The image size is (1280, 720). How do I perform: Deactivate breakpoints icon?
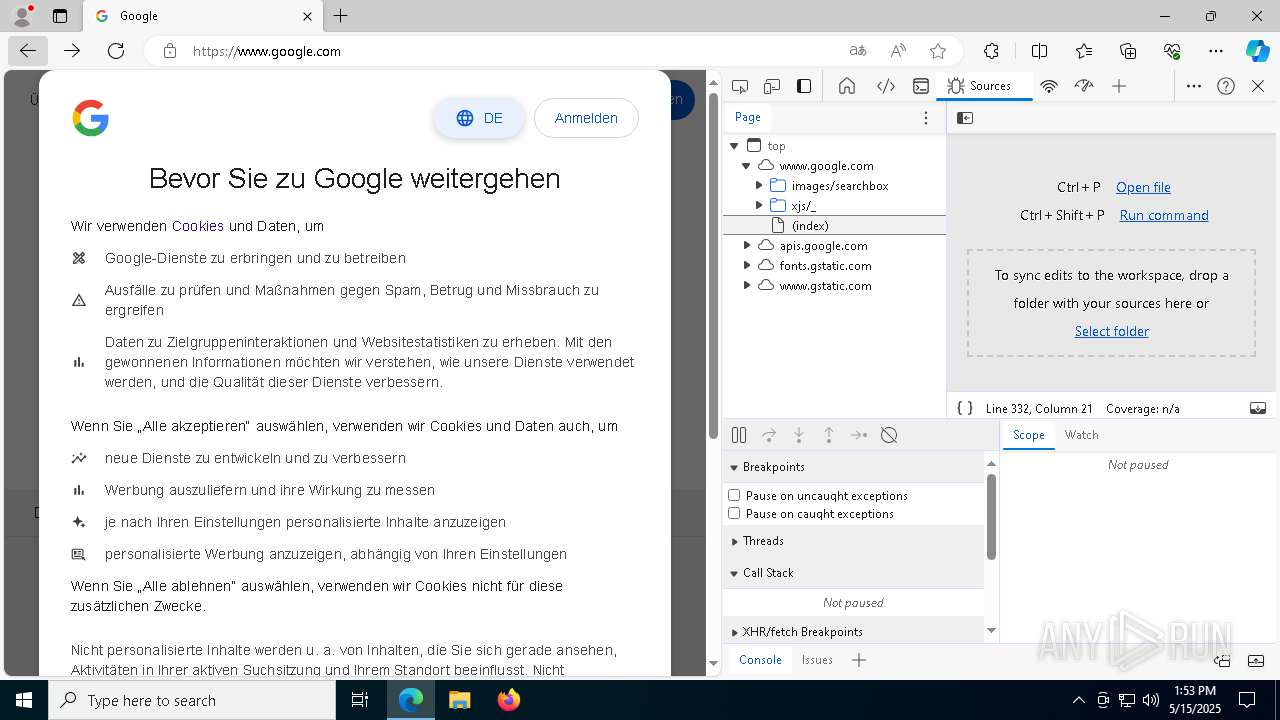(x=889, y=435)
